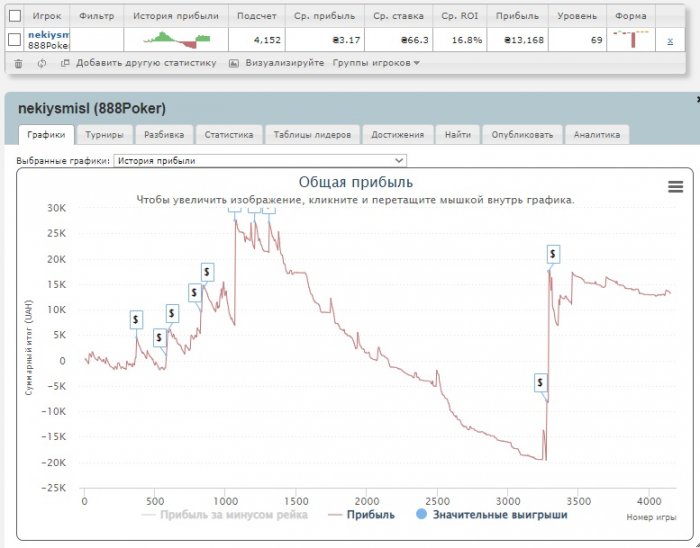Click the $ marker at 20K near game 3300
Image resolution: width=700 pixels, height=548 pixels.
[x=553, y=254]
